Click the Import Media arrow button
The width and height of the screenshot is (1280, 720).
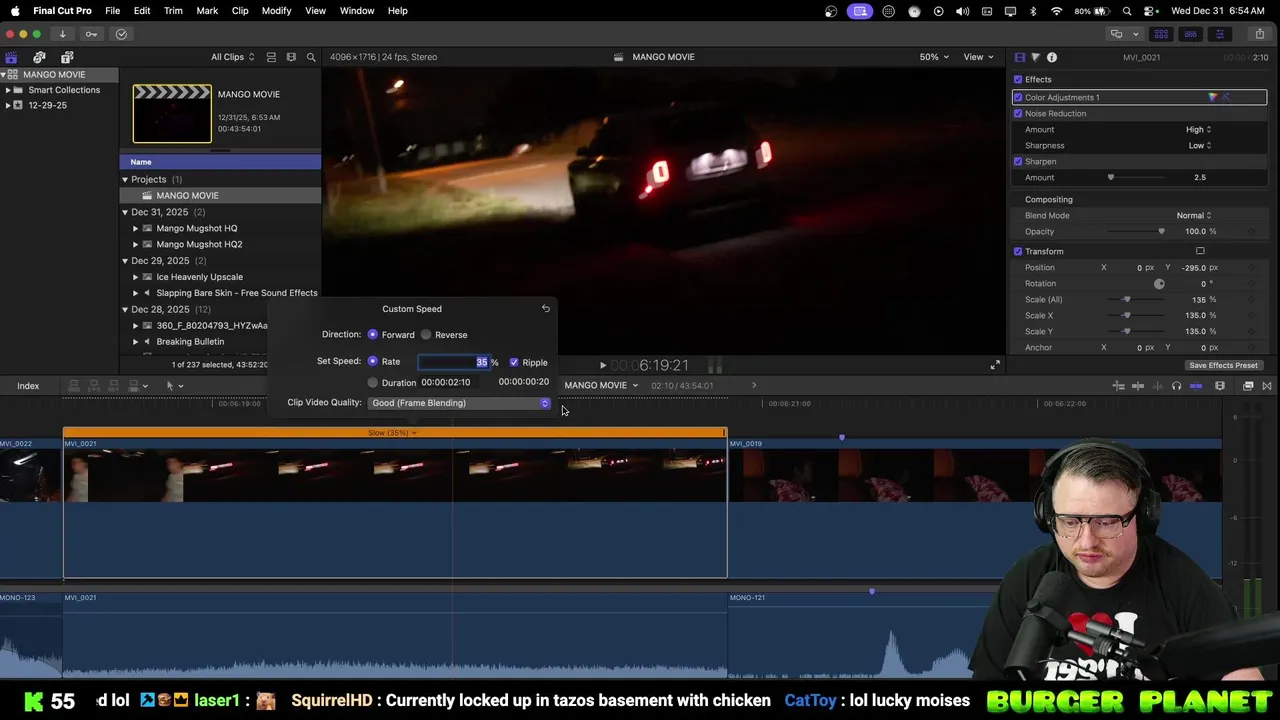[62, 34]
